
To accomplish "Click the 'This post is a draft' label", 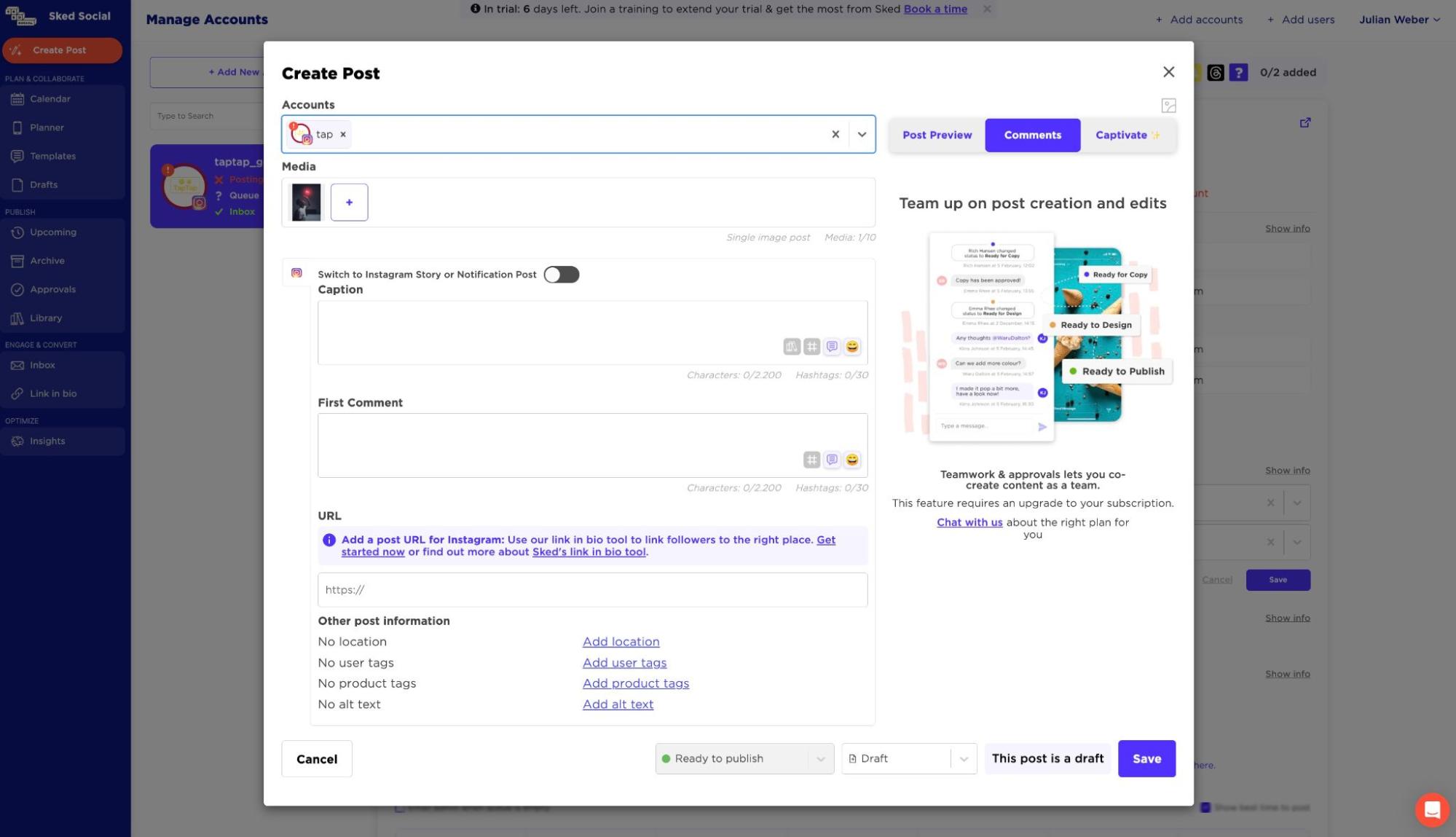I will coord(1047,758).
